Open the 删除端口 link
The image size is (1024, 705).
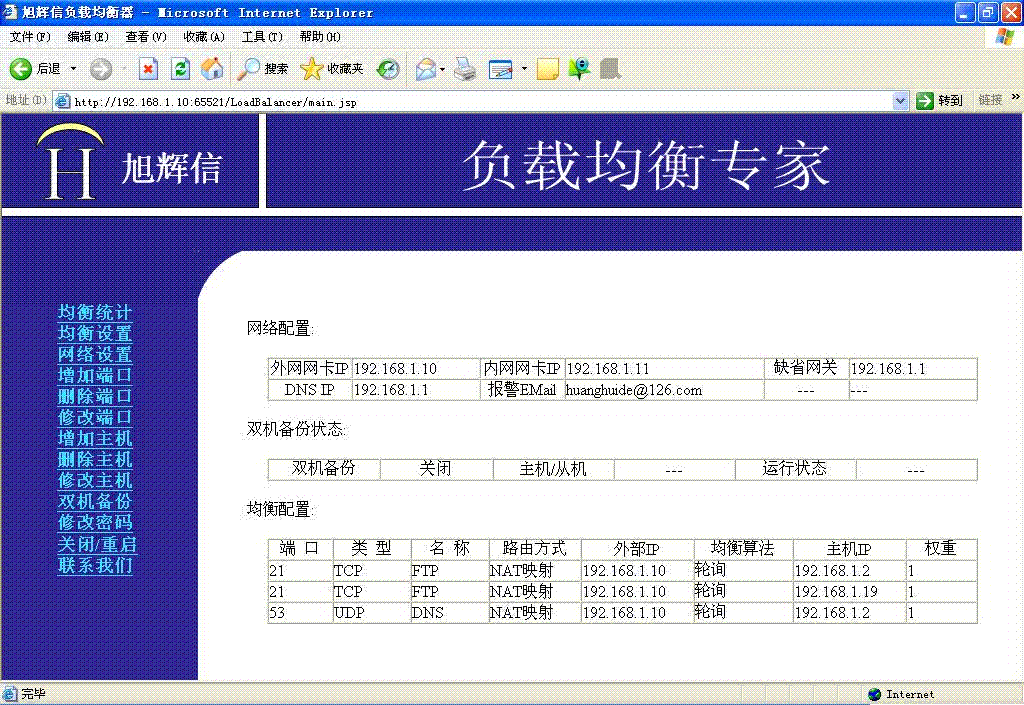click(95, 396)
